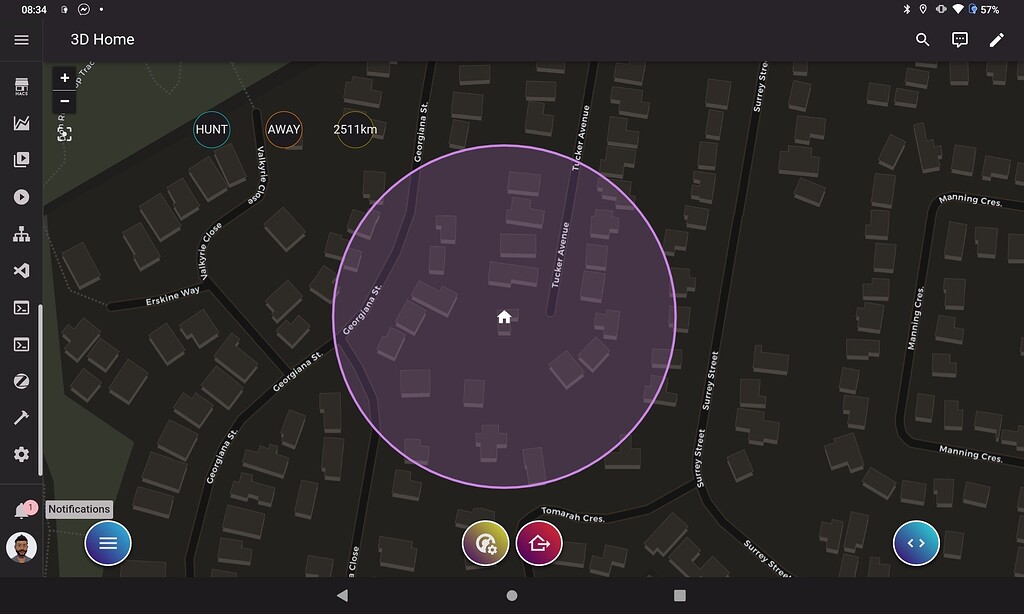This screenshot has height=614, width=1024.
Task: Expand the code brackets floating button
Action: (x=916, y=543)
